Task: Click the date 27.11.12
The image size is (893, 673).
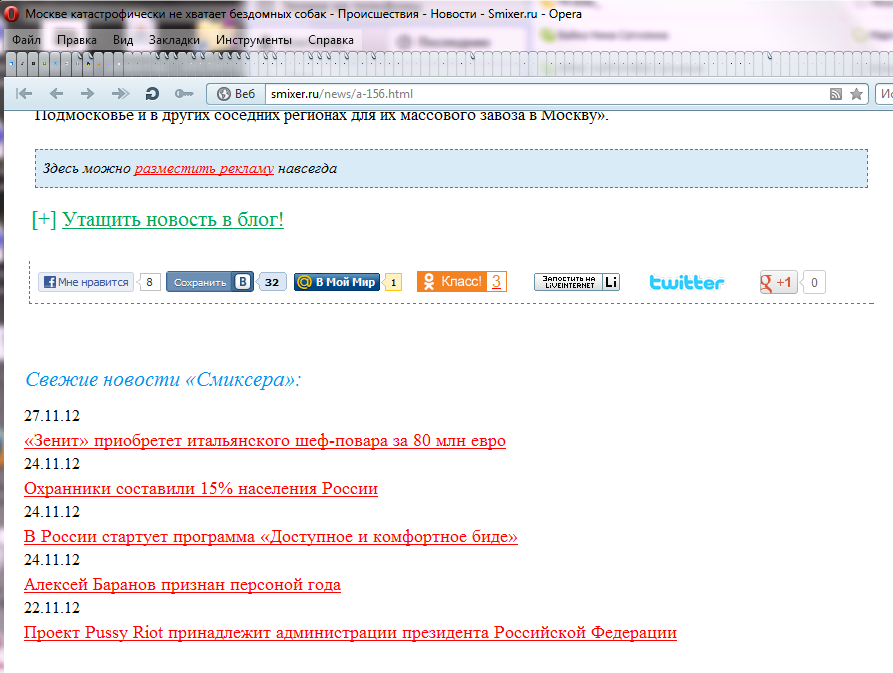Action: point(52,416)
